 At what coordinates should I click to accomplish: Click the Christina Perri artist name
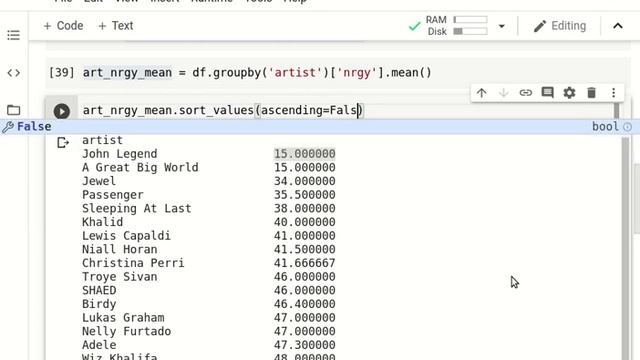pyautogui.click(x=133, y=263)
